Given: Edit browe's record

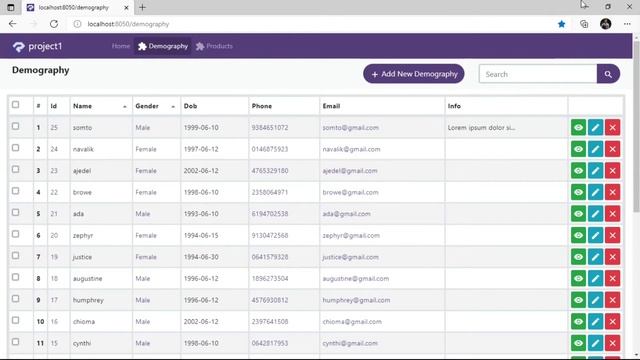Looking at the screenshot, I should (x=596, y=192).
